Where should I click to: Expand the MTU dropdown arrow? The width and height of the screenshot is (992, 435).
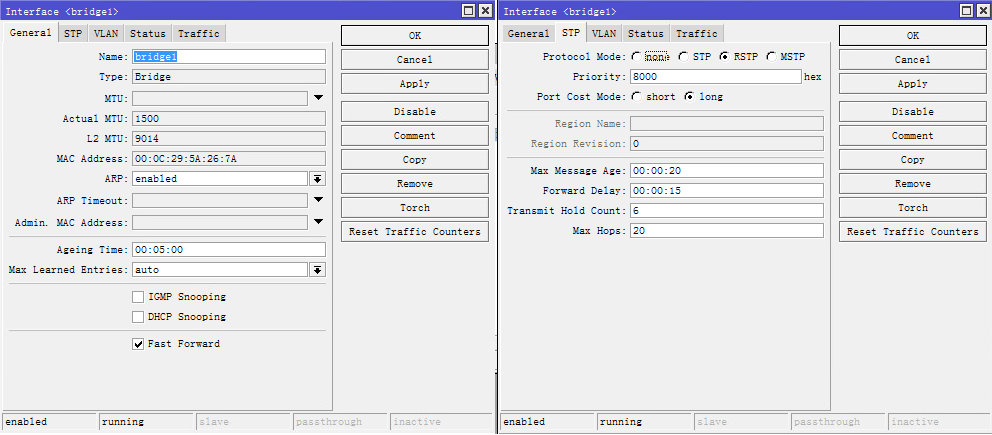tap(318, 98)
